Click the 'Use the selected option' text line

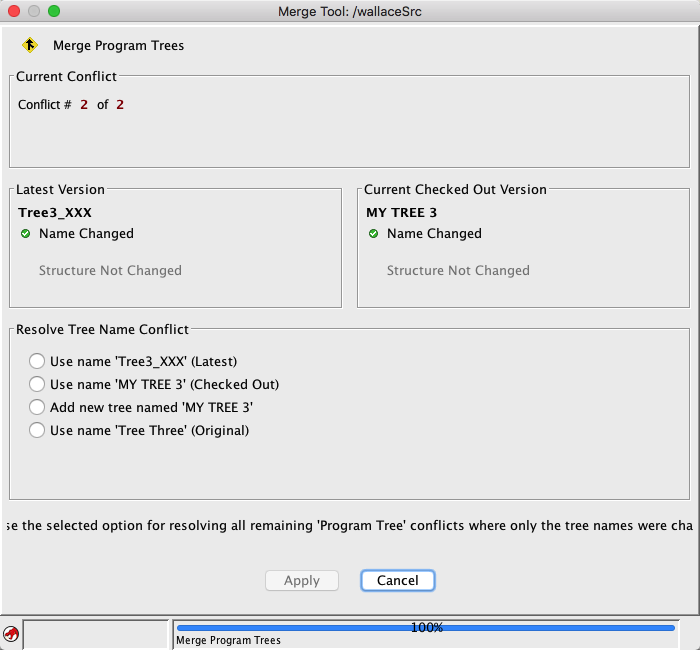point(350,525)
